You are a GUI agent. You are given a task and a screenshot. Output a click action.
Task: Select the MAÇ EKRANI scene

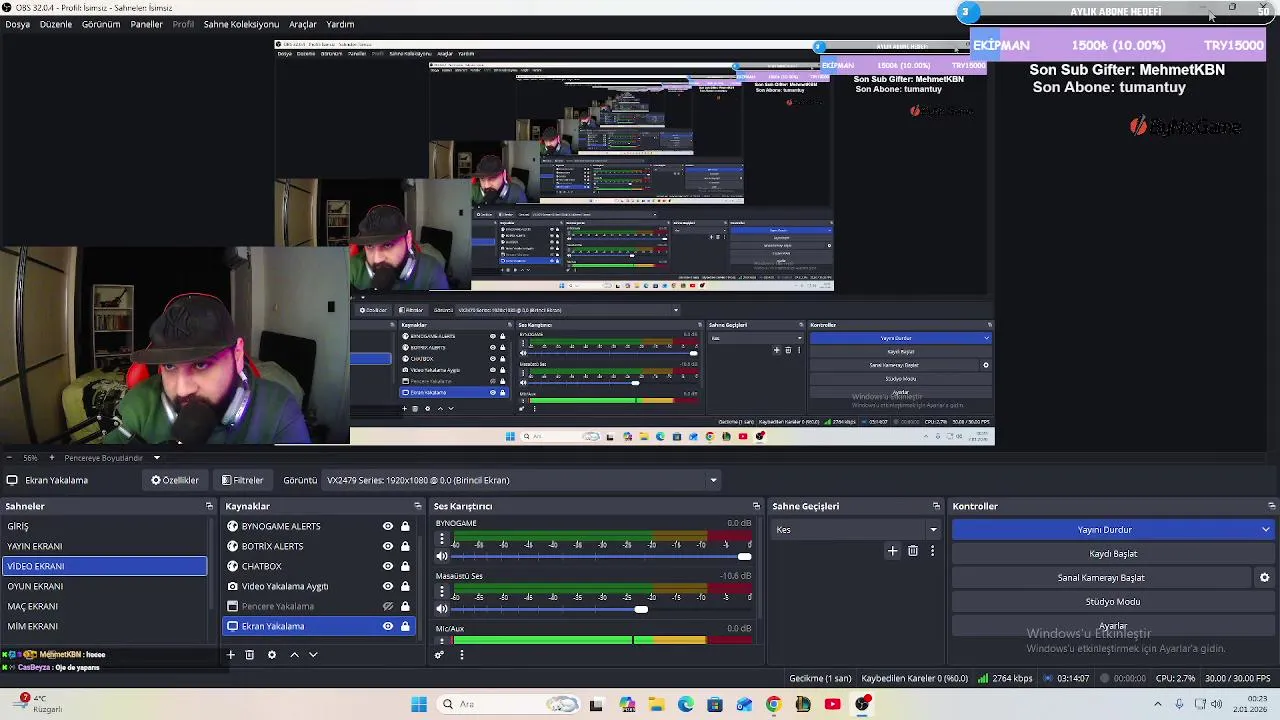pyautogui.click(x=104, y=606)
